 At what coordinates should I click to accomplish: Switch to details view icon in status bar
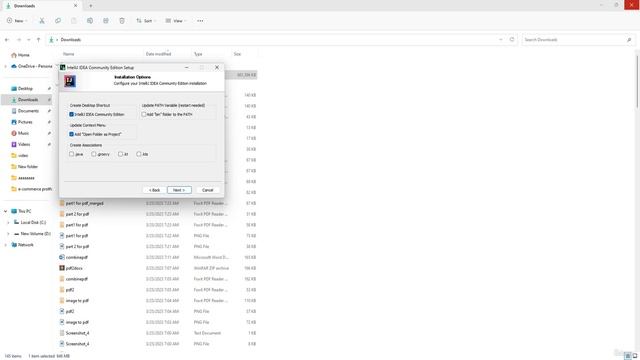point(628,356)
